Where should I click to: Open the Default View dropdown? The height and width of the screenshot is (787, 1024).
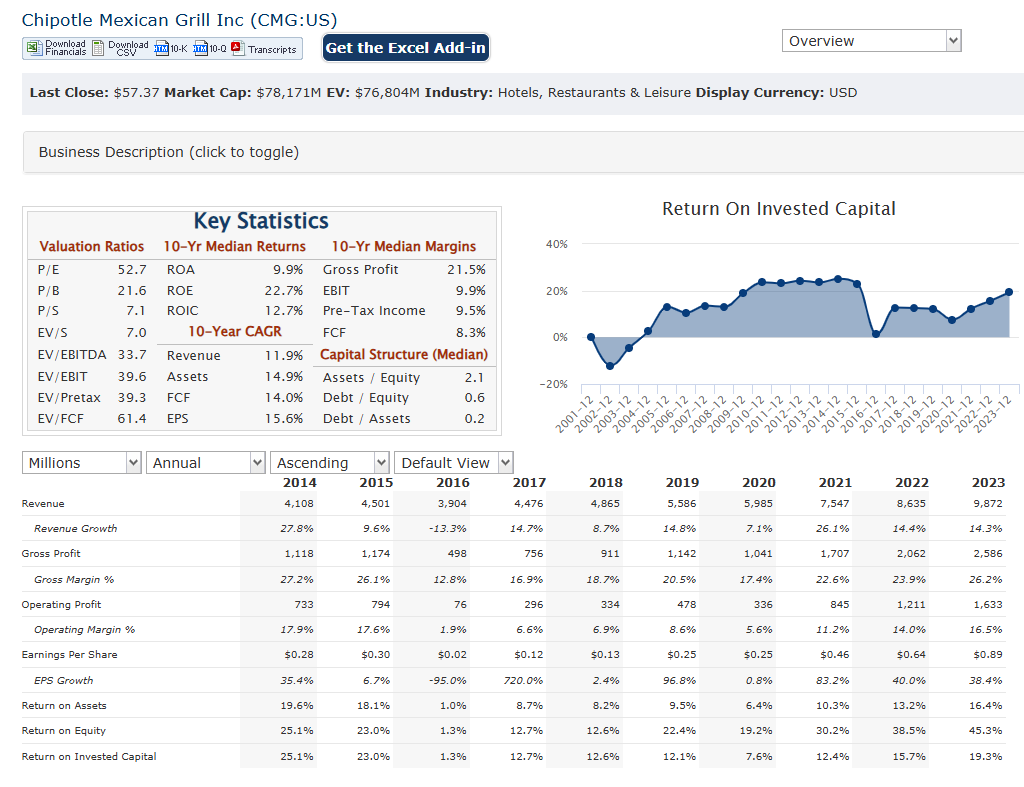(x=454, y=463)
